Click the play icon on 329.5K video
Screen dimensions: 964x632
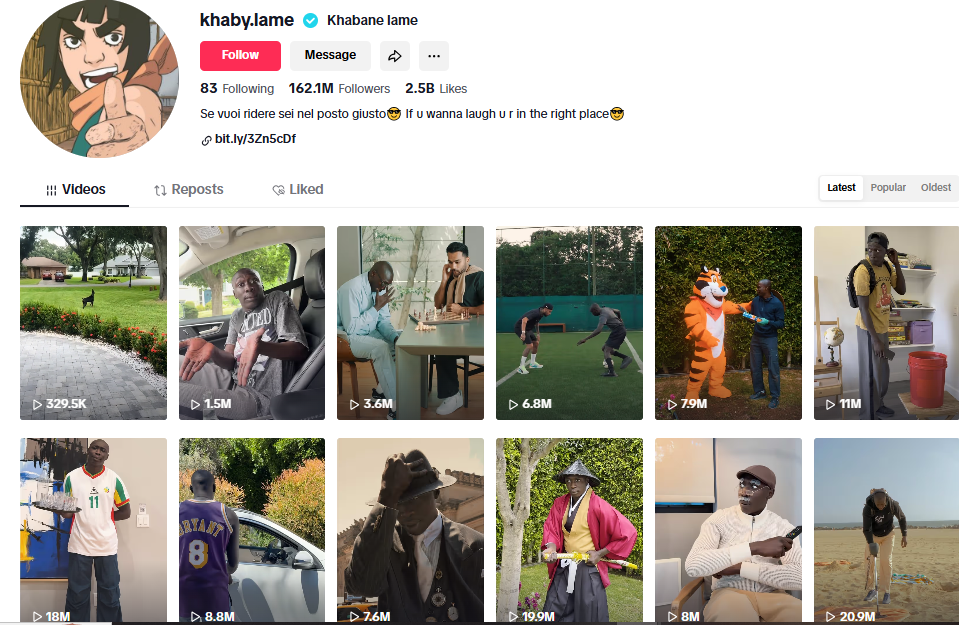tap(38, 405)
